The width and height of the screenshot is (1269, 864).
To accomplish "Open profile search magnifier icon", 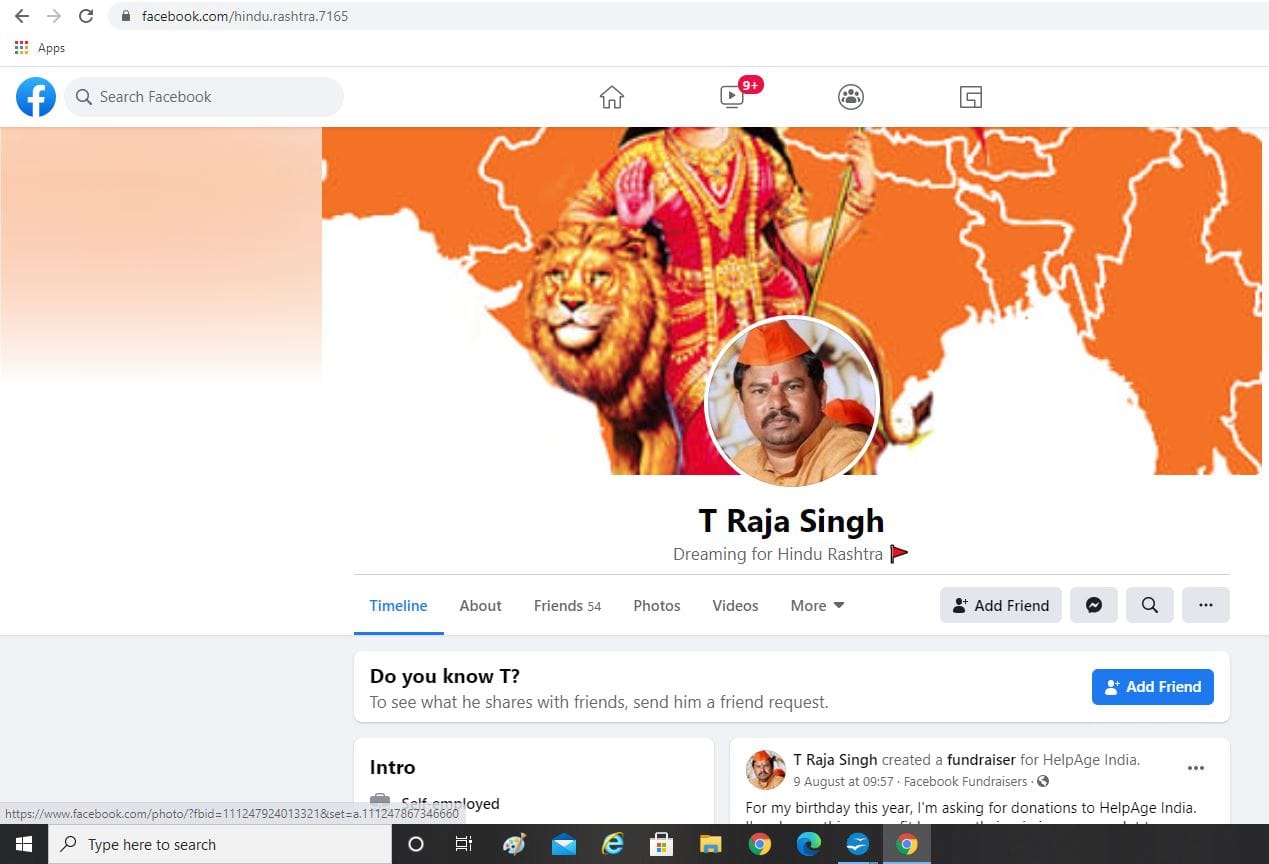I will coord(1149,605).
